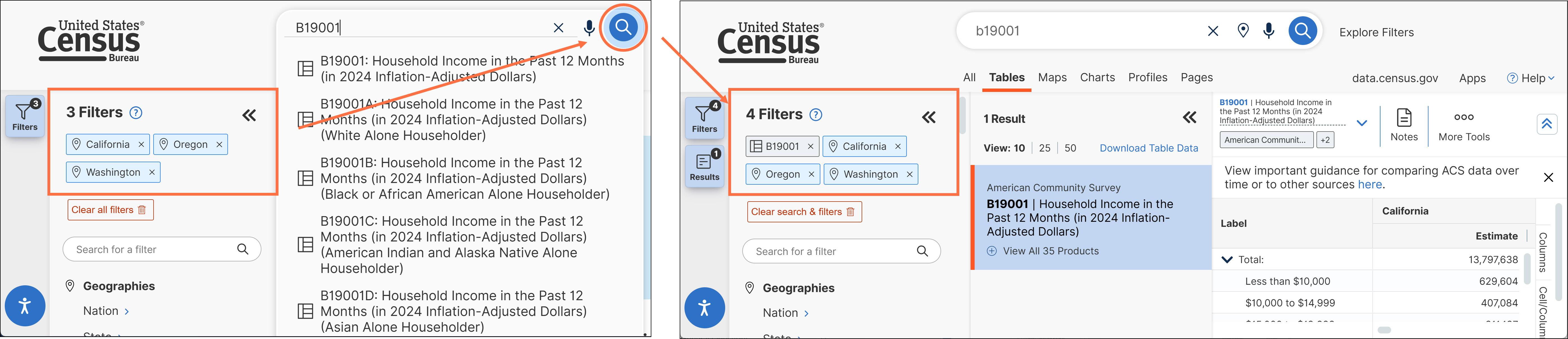Image resolution: width=1568 pixels, height=339 pixels.
Task: Open More Tools menu
Action: click(1463, 124)
